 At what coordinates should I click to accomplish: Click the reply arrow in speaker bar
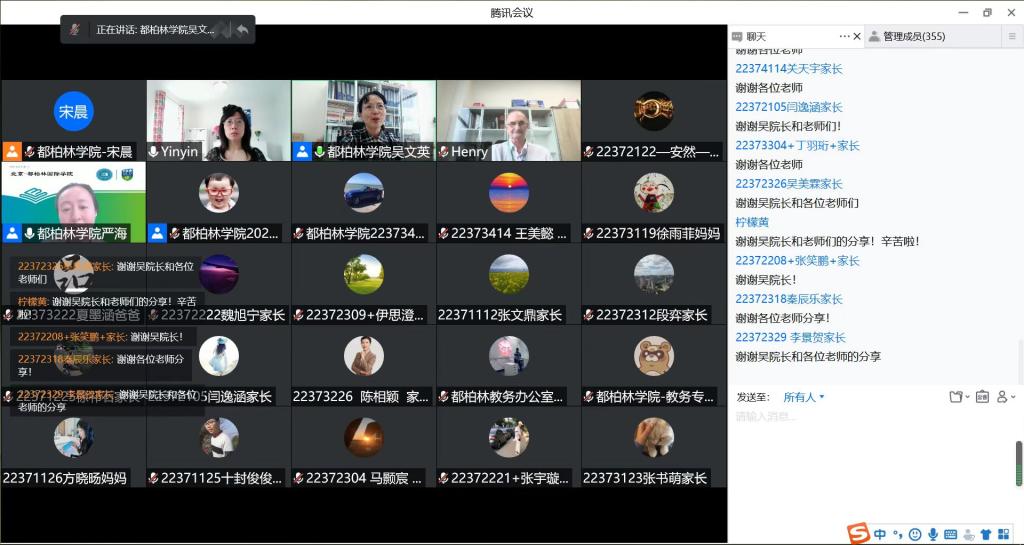(x=242, y=30)
